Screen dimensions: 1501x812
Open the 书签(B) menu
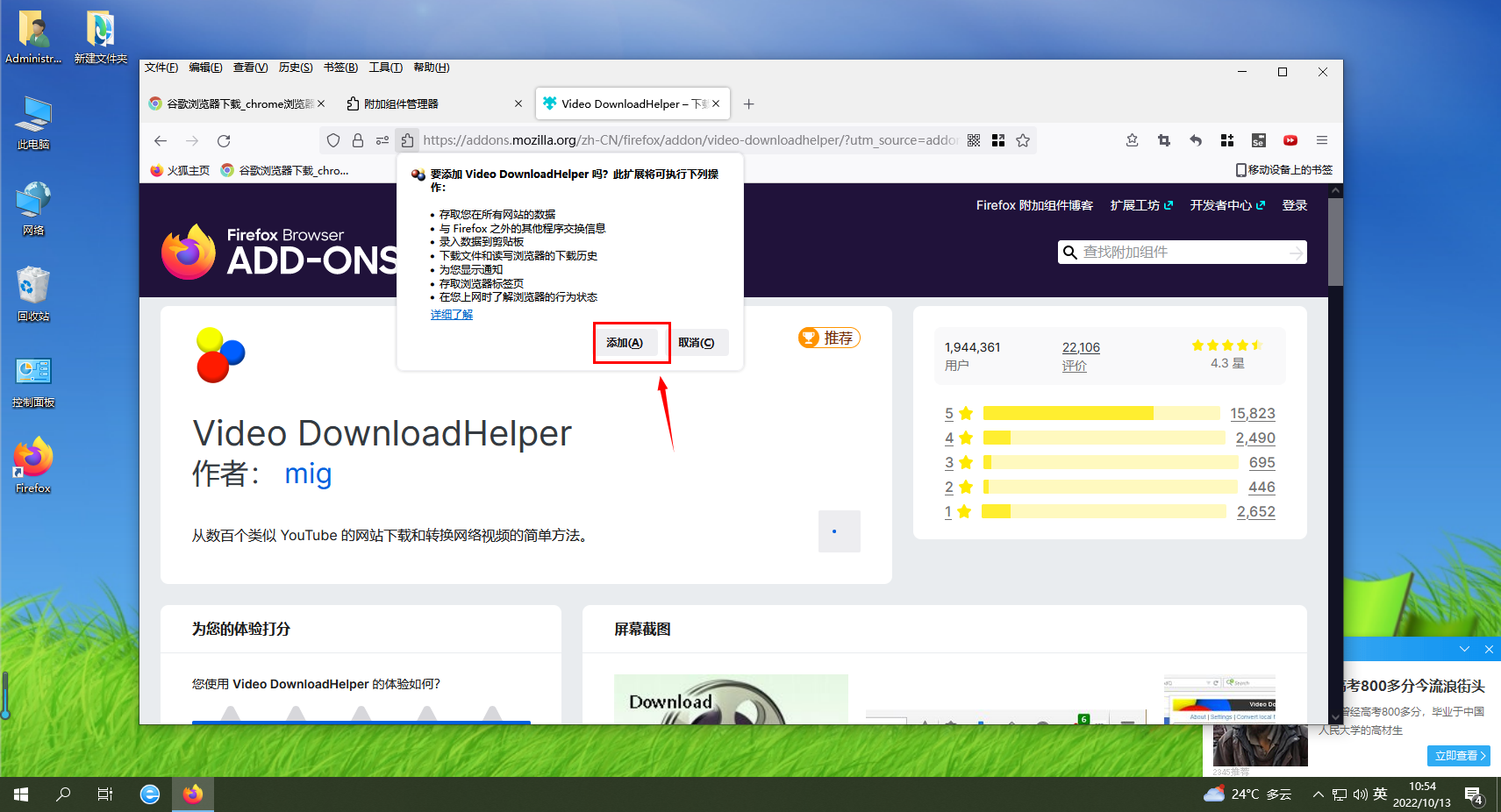(x=340, y=68)
